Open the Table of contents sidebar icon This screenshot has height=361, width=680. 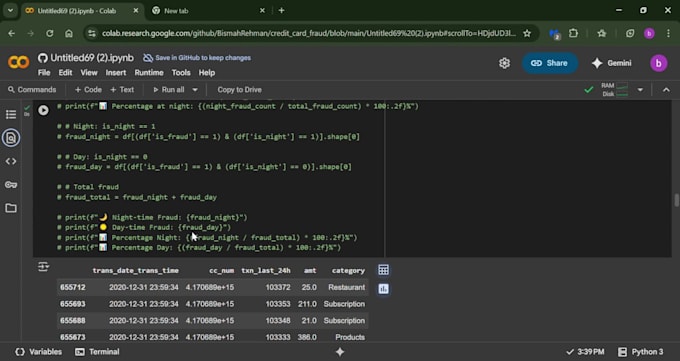[11, 115]
